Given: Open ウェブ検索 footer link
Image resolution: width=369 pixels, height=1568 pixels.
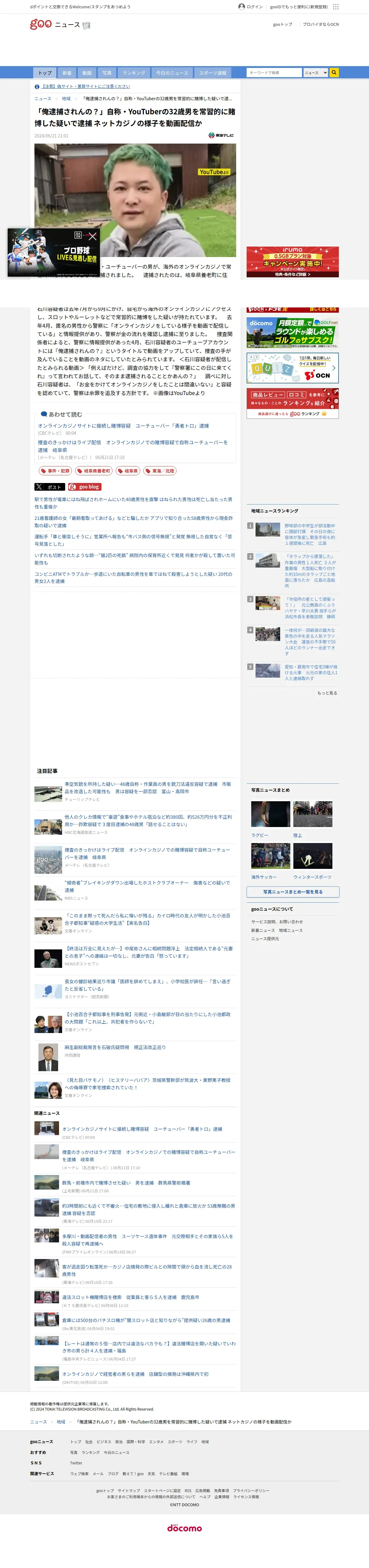Looking at the screenshot, I should (x=79, y=1474).
